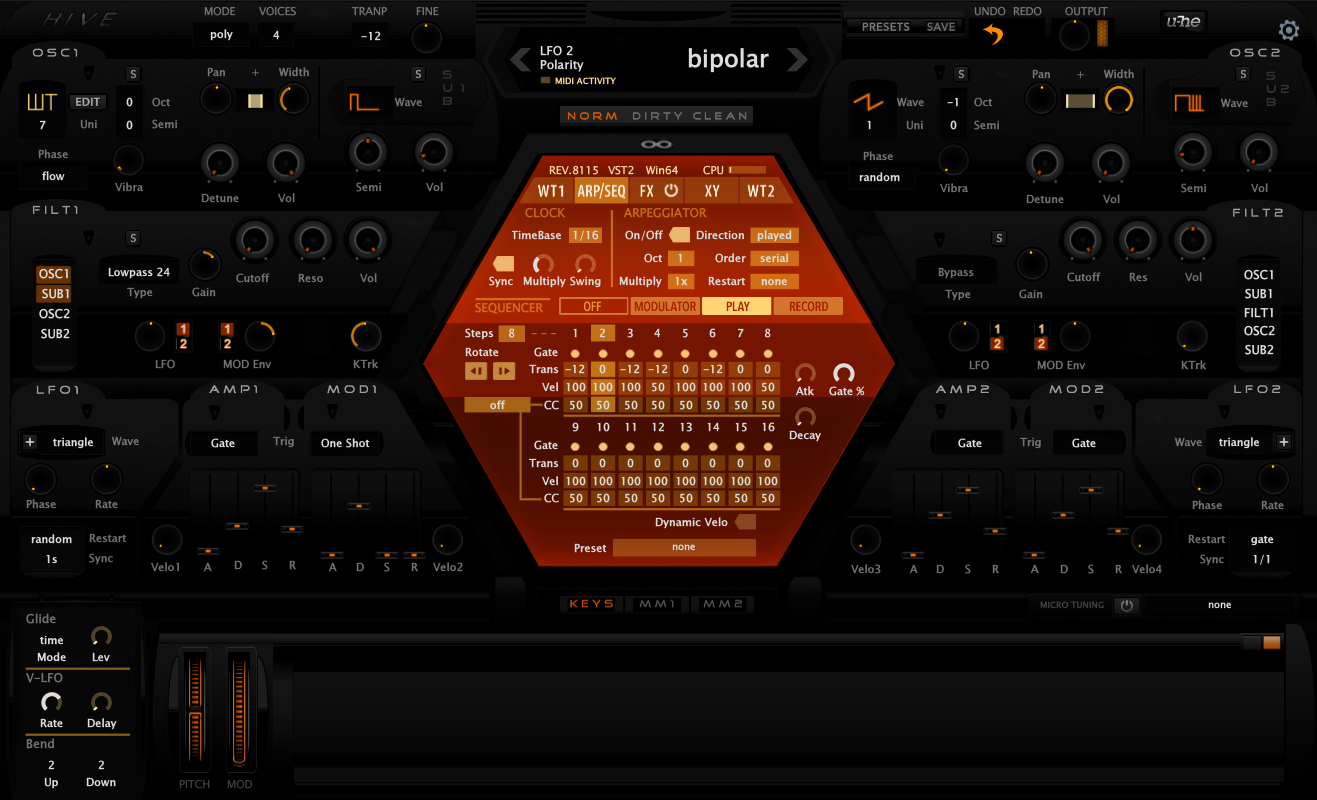Enable OSC2 input in FILT1 list
Image resolution: width=1317 pixels, height=800 pixels.
(x=54, y=314)
